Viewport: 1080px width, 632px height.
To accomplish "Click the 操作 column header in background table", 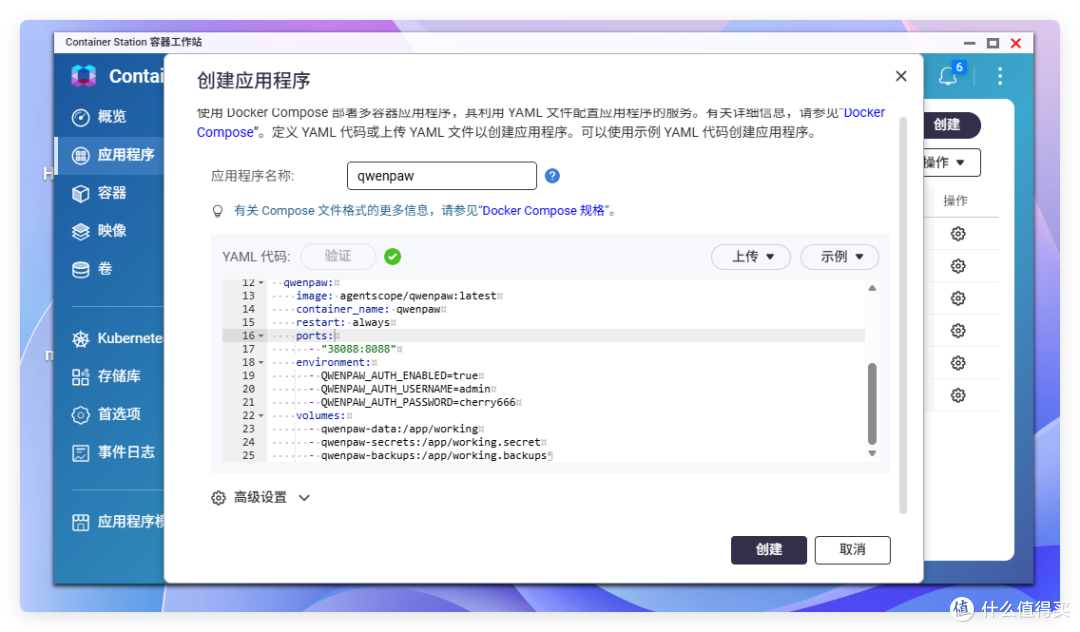I will (x=955, y=201).
